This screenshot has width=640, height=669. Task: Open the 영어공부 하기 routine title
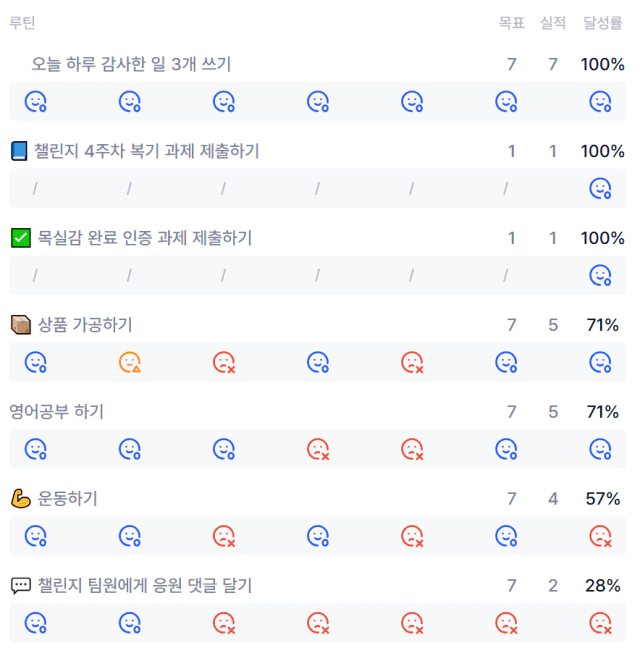[57, 412]
